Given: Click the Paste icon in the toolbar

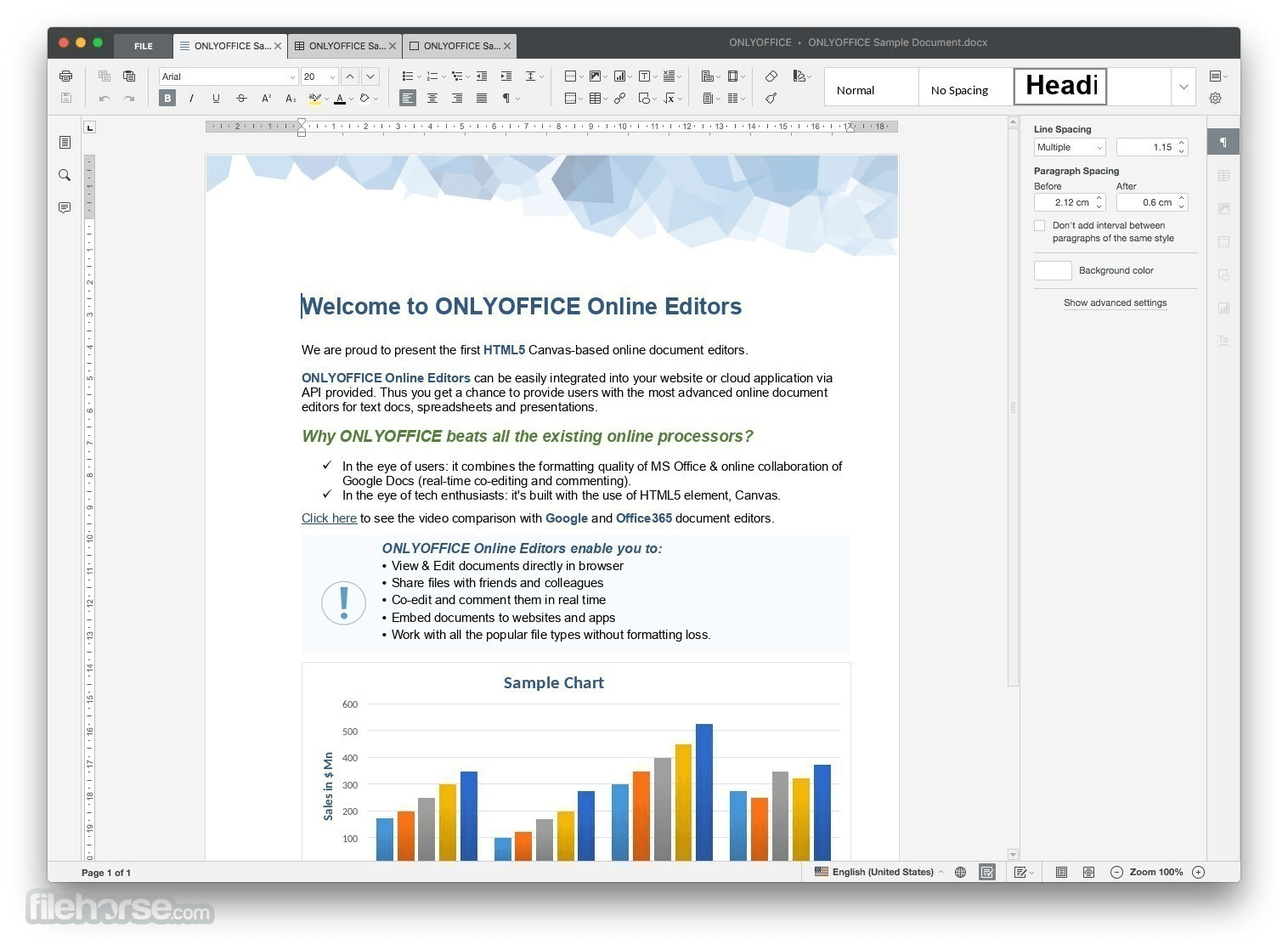Looking at the screenshot, I should coord(129,76).
